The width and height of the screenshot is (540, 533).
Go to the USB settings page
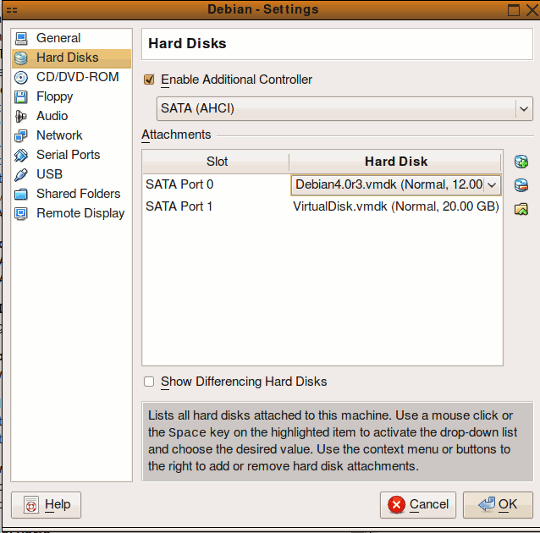(72, 174)
